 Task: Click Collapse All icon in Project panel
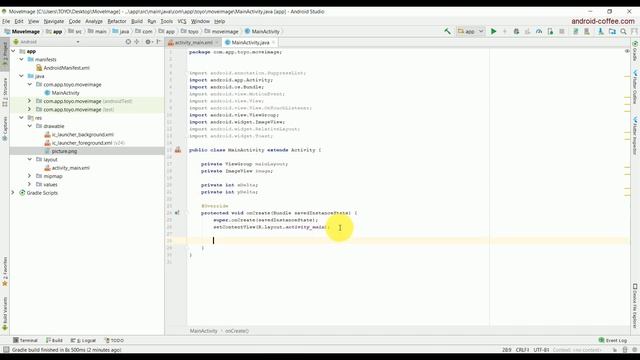click(137, 42)
